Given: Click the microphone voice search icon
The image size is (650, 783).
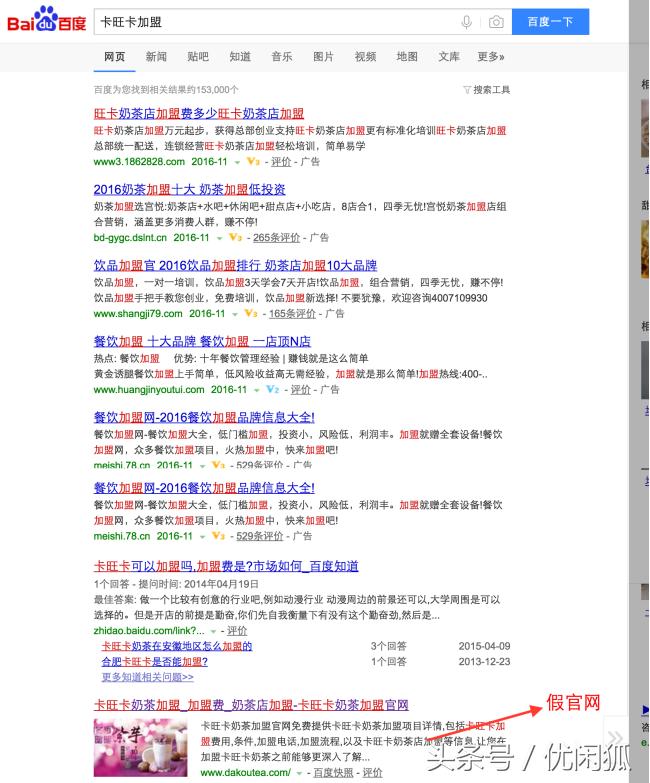Looking at the screenshot, I should coord(466,22).
